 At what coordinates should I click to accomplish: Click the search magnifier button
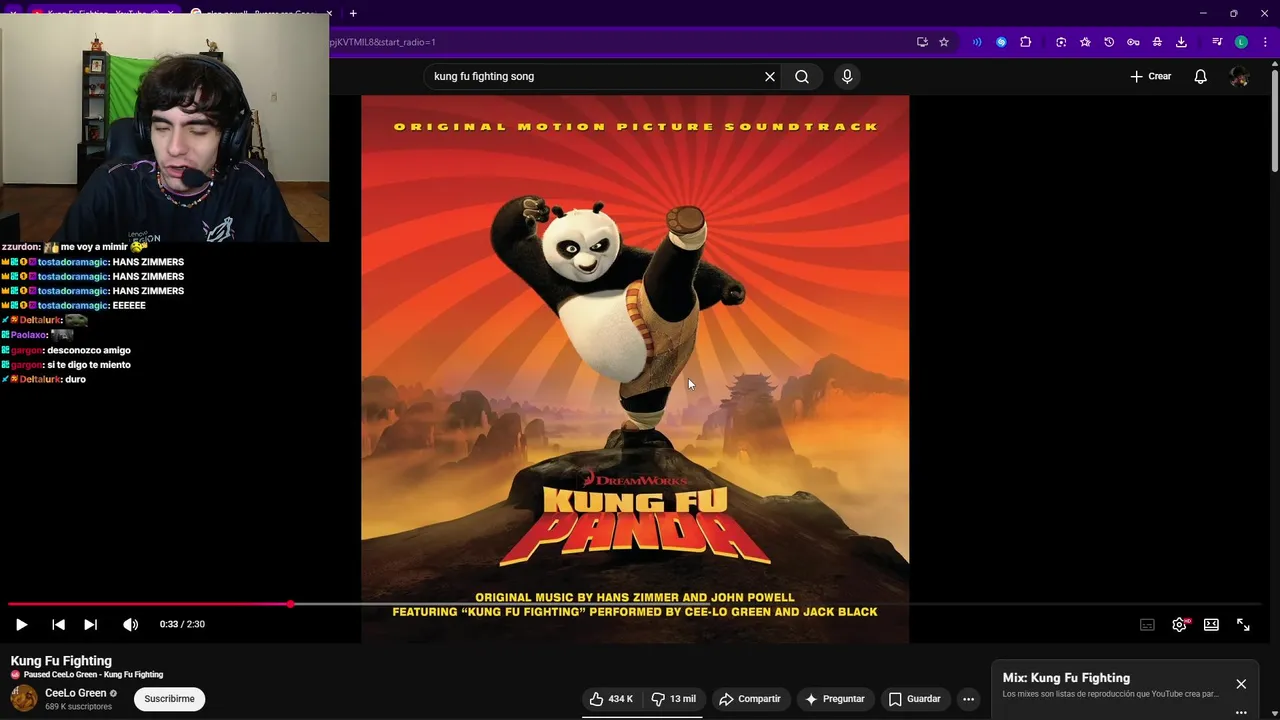coord(802,77)
